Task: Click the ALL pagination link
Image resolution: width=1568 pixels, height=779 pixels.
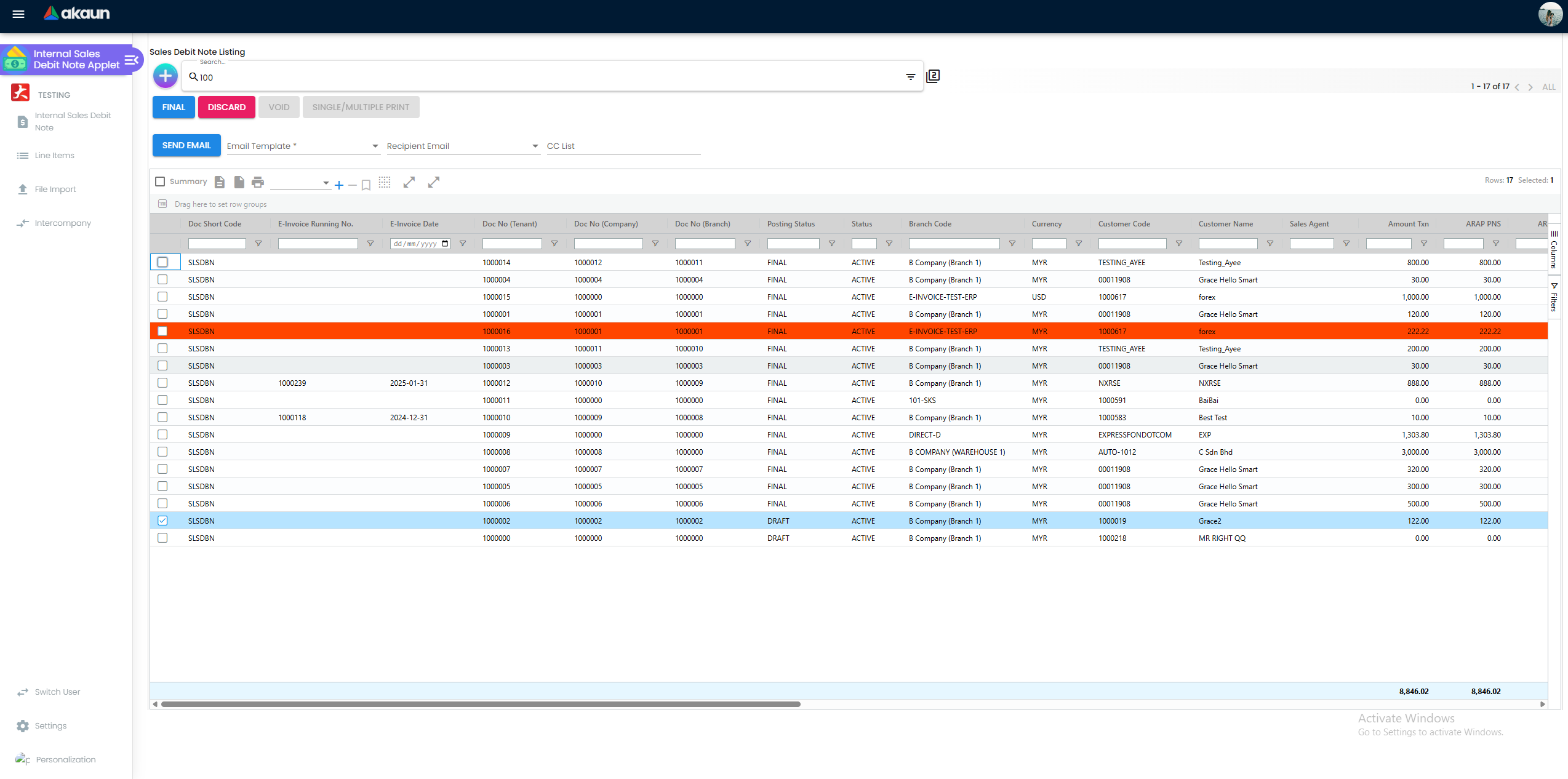Action: (x=1548, y=87)
